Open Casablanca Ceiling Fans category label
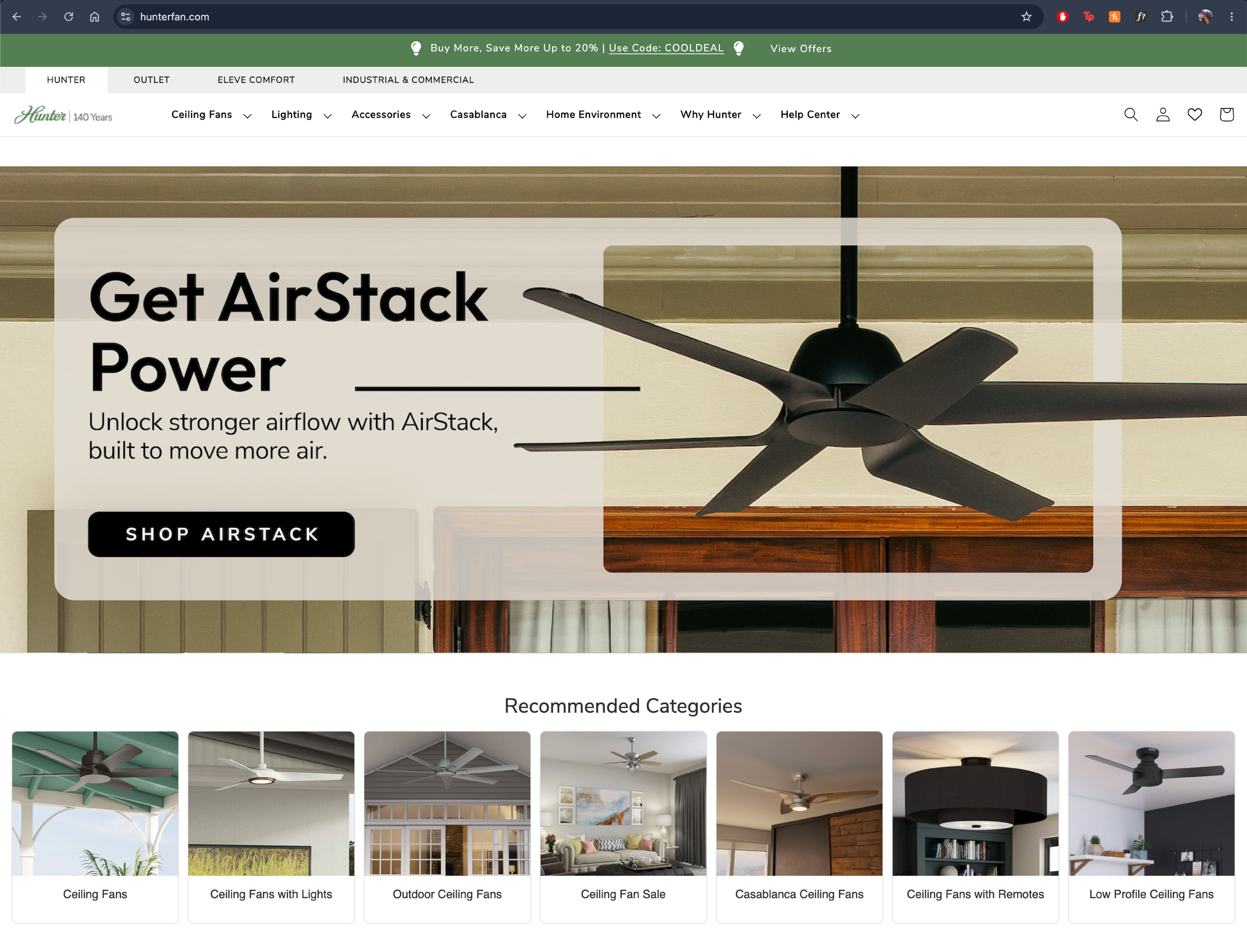1247x952 pixels. 799,894
